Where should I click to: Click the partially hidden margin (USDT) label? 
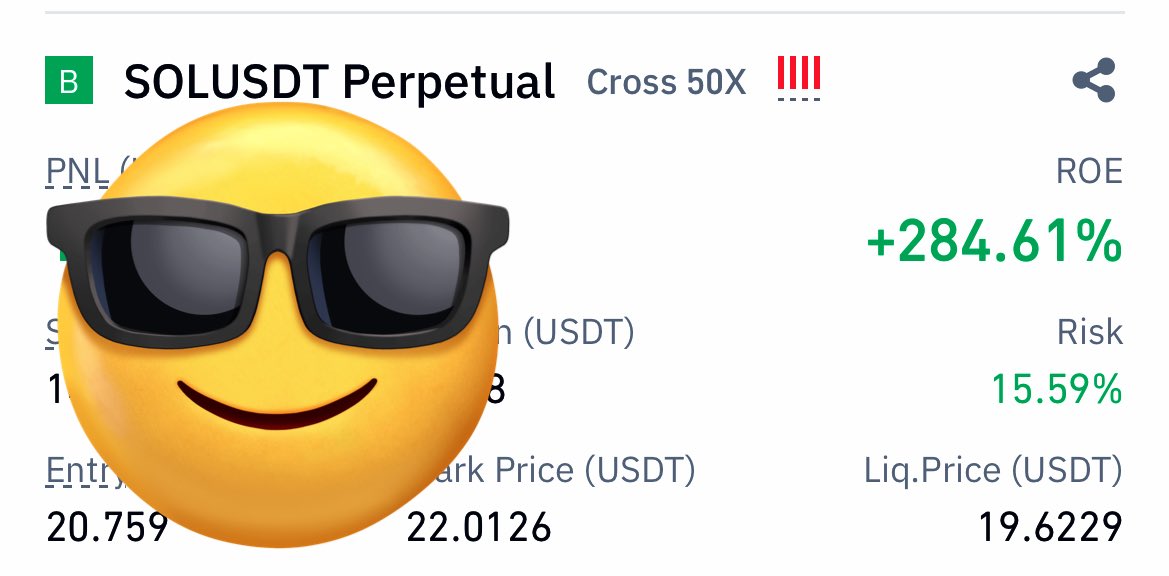565,332
